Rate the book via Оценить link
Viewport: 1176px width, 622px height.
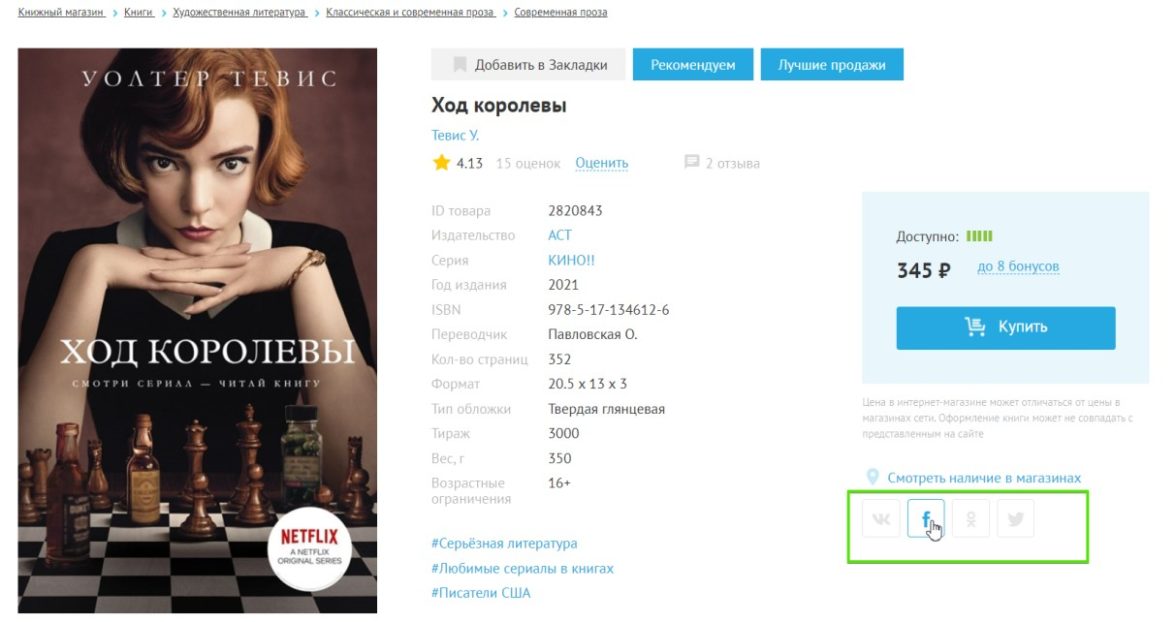pos(602,163)
